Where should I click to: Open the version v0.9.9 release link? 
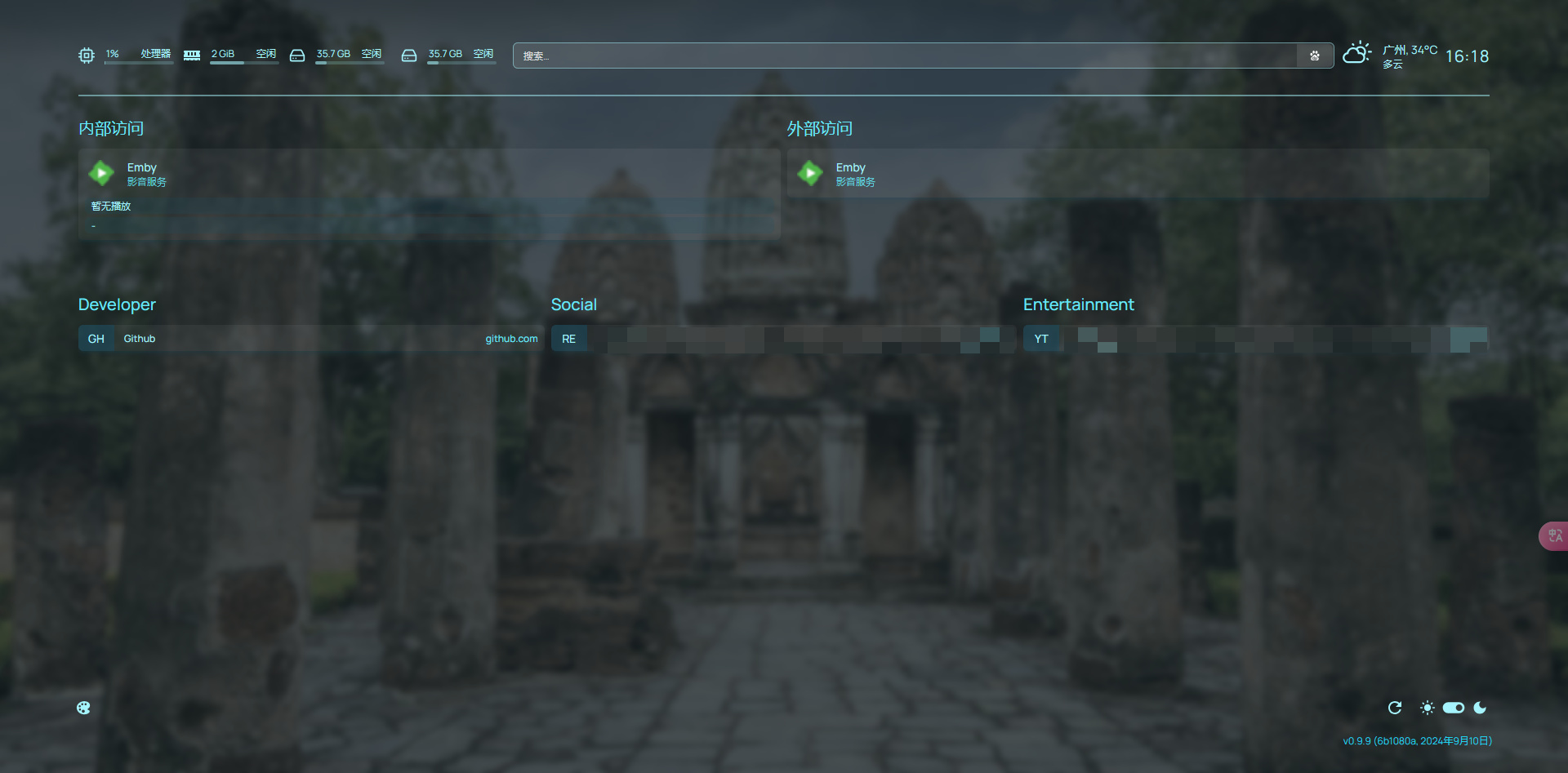1417,741
